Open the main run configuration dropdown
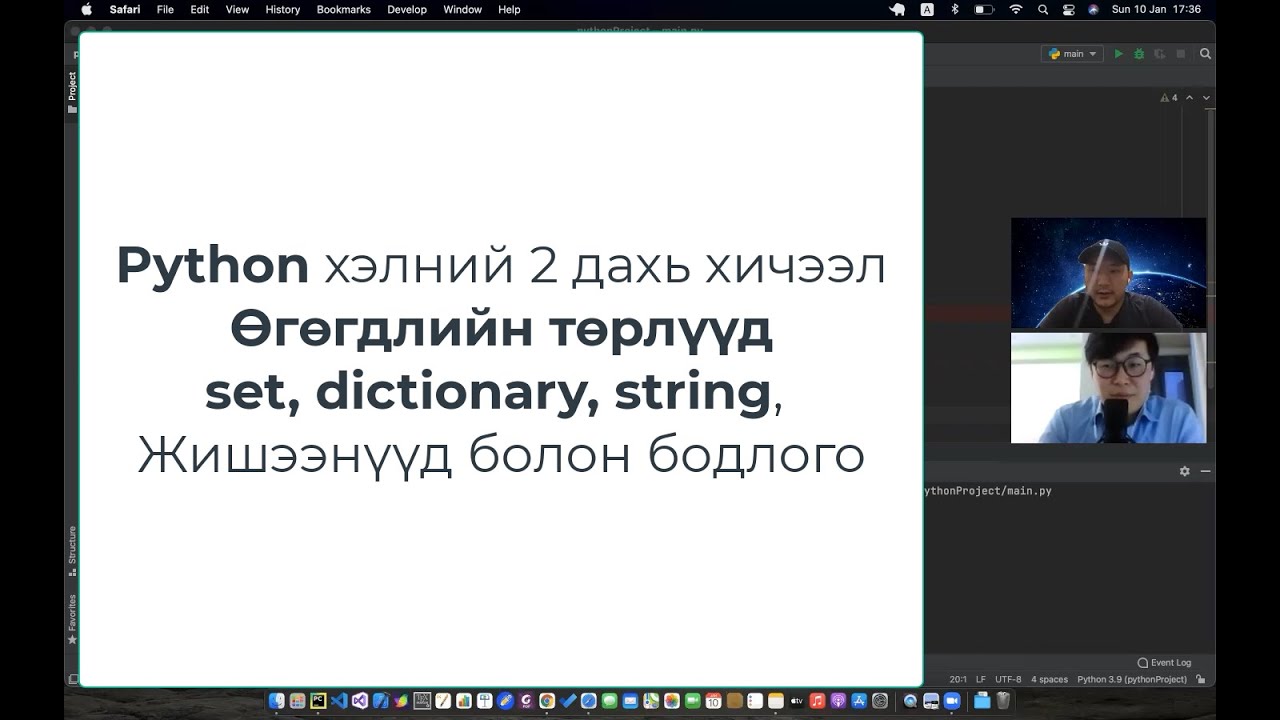 pyautogui.click(x=1072, y=54)
